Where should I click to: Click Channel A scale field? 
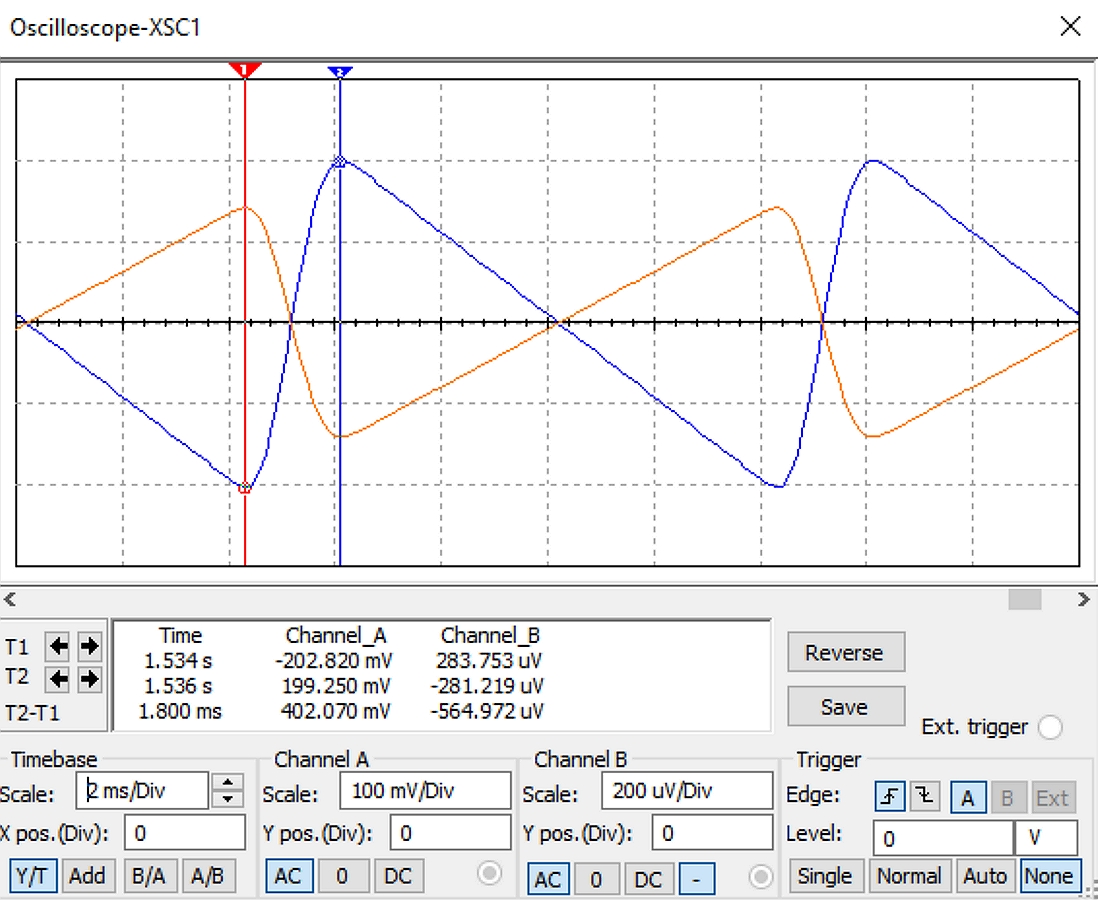pyautogui.click(x=425, y=791)
